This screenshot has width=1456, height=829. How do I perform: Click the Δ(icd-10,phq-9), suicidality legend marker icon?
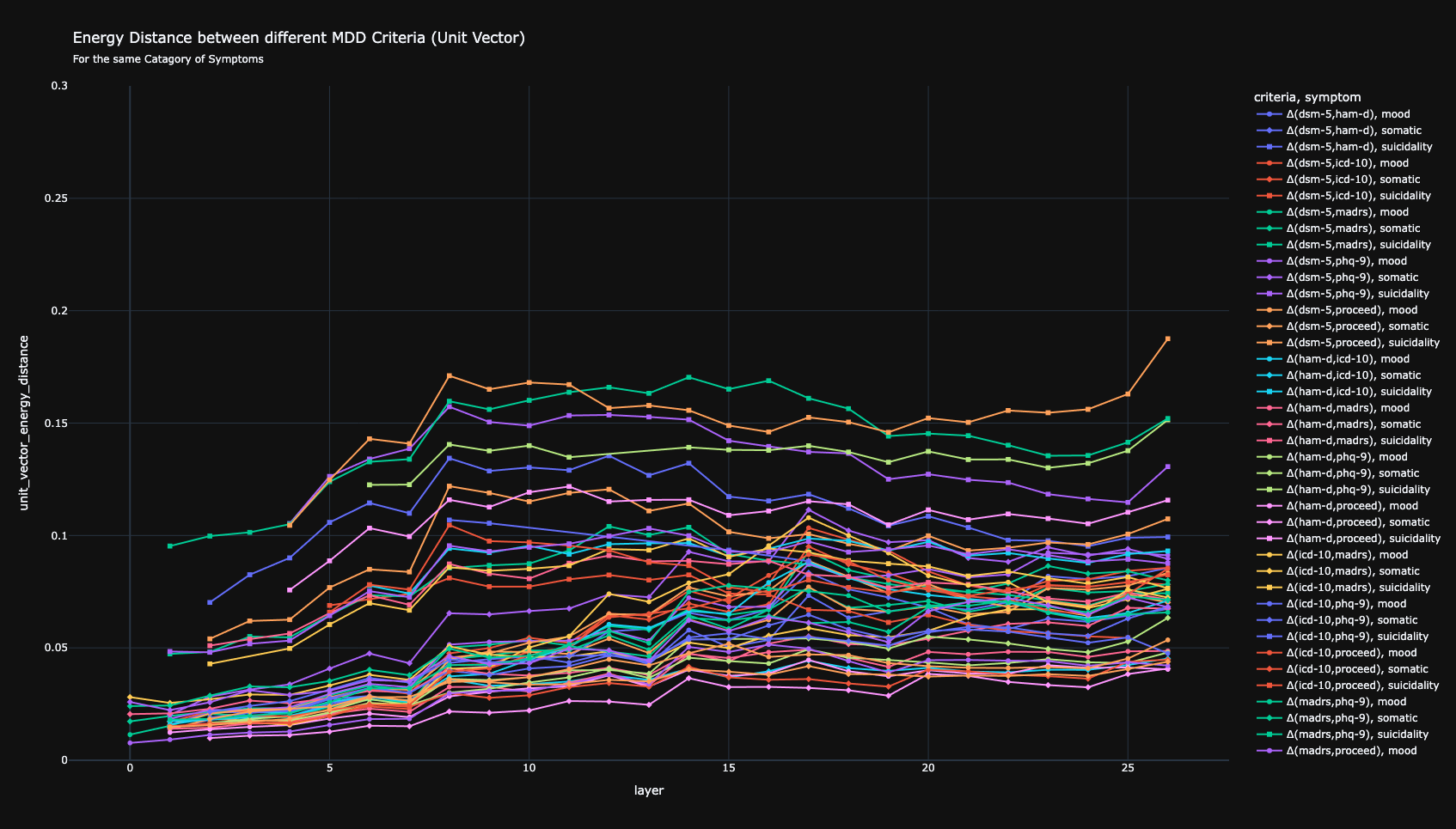coord(1269,637)
